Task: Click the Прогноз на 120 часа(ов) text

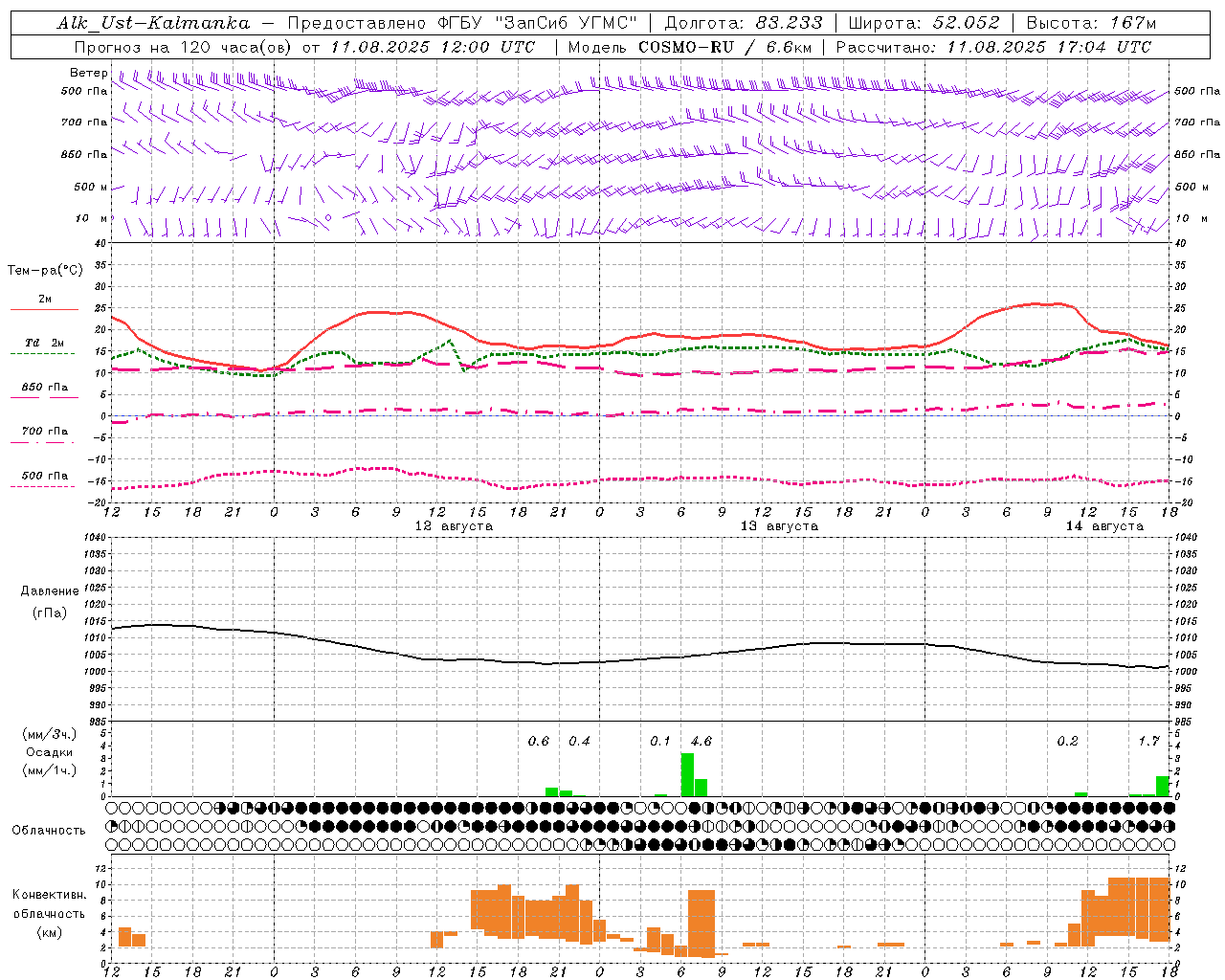Action: point(185,47)
